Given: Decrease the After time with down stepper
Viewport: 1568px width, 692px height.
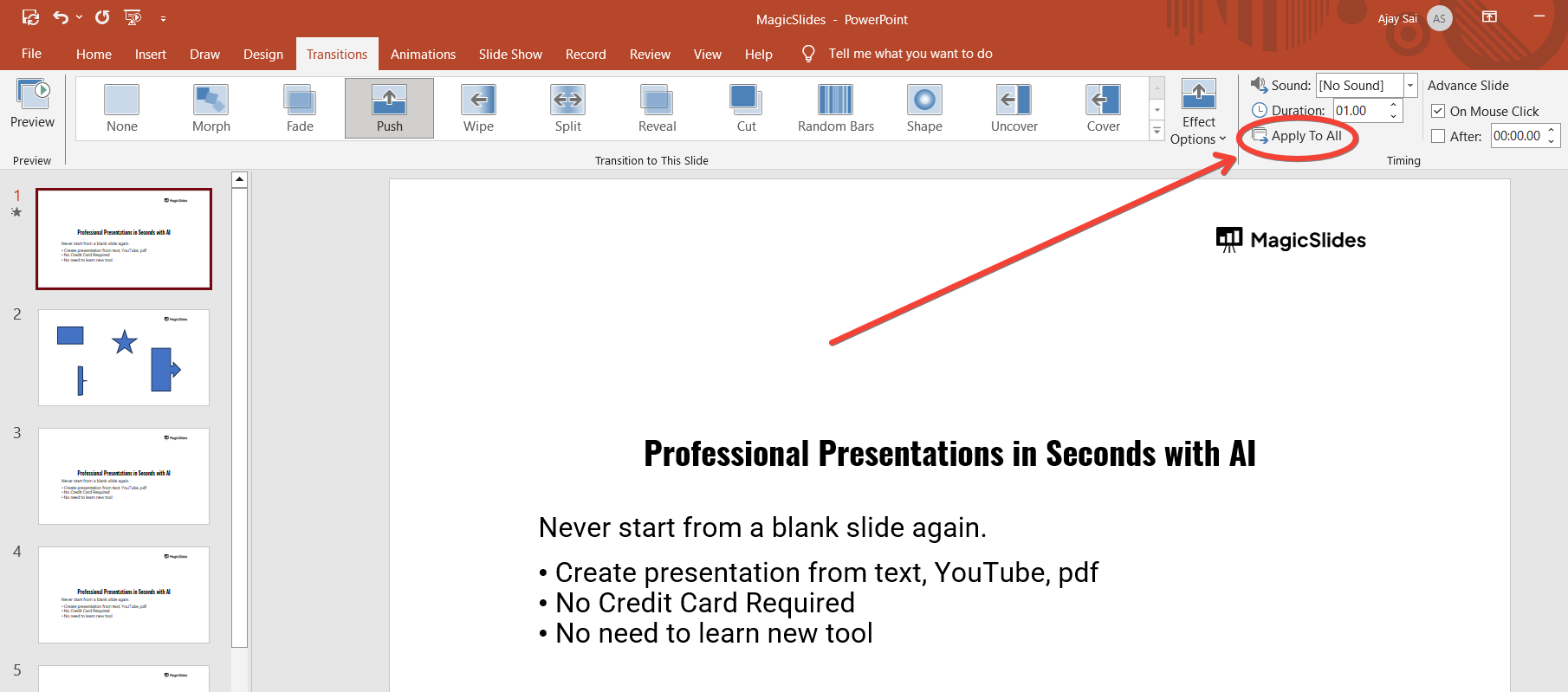Looking at the screenshot, I should (1552, 141).
